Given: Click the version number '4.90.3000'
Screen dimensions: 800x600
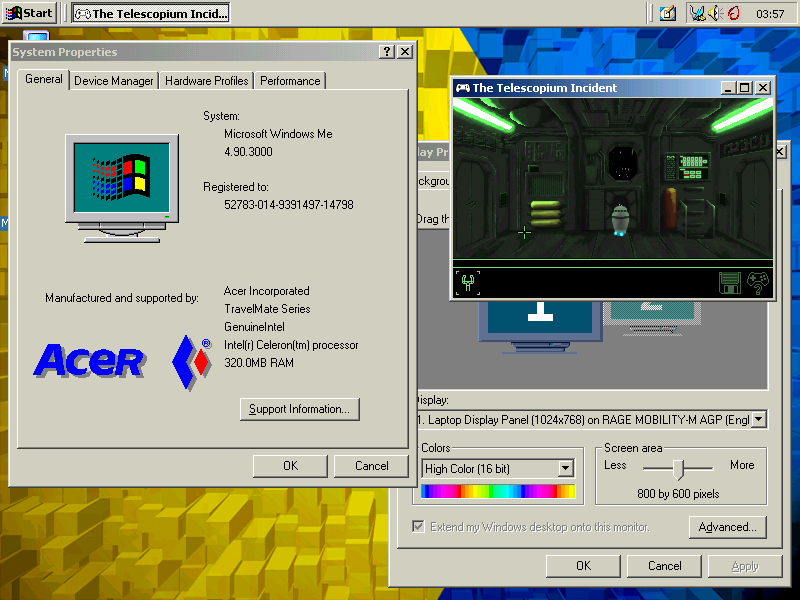Looking at the screenshot, I should [248, 152].
